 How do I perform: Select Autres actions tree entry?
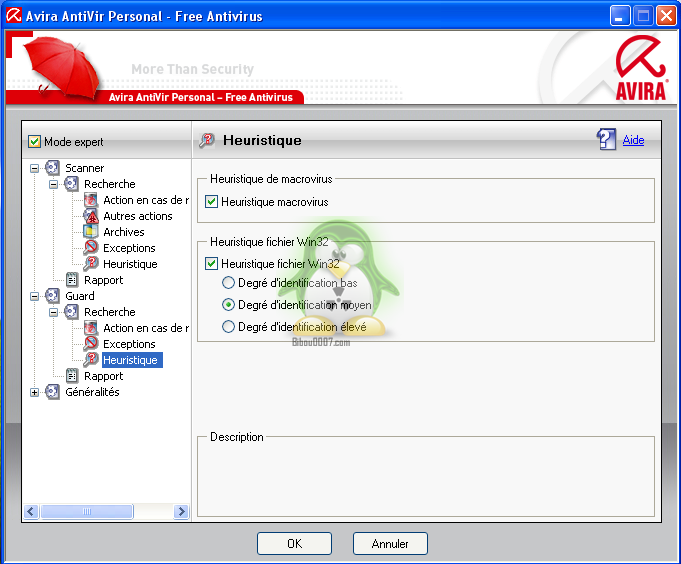[x=138, y=216]
